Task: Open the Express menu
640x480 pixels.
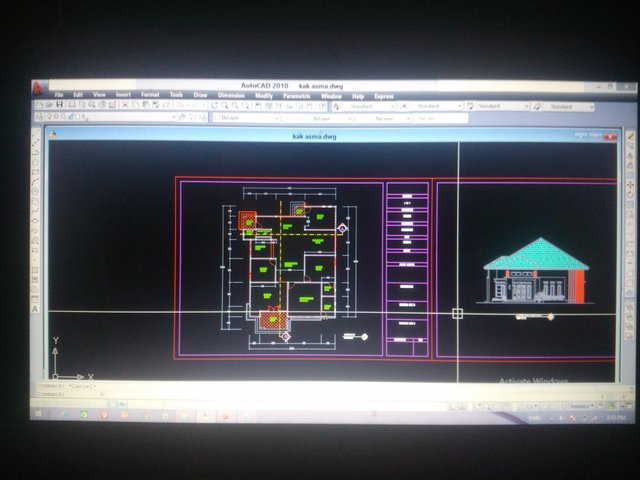Action: tap(384, 97)
